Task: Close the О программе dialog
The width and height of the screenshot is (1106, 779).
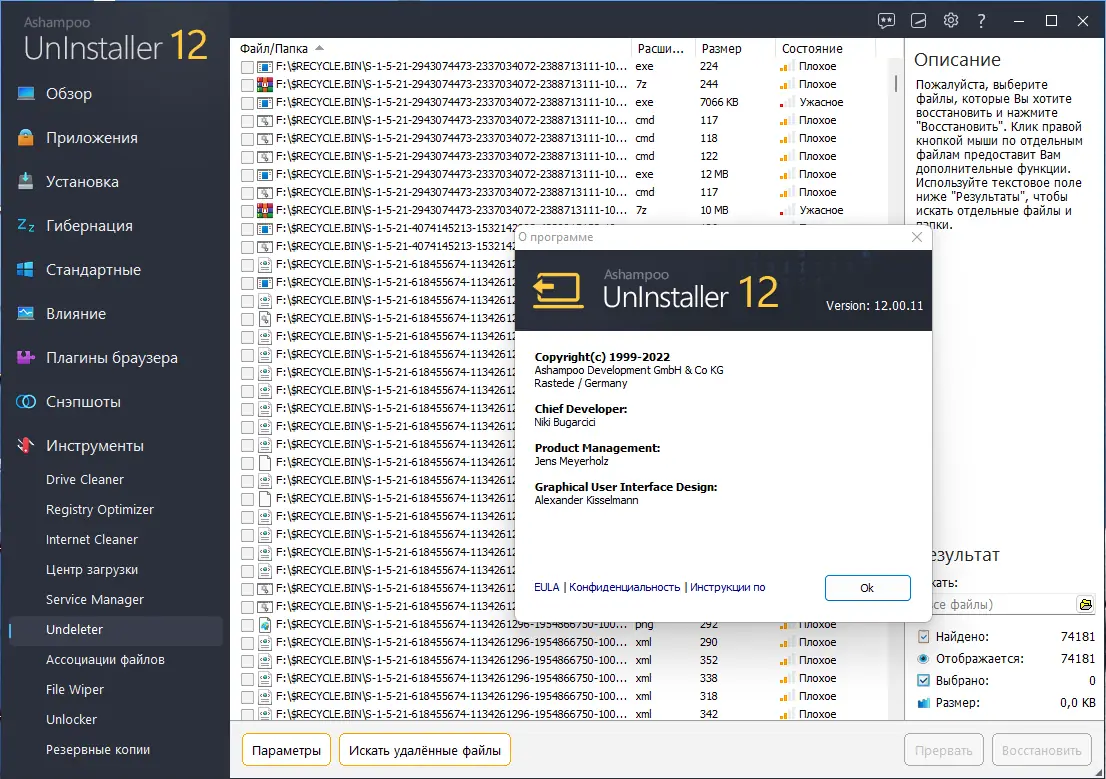Action: pos(917,237)
